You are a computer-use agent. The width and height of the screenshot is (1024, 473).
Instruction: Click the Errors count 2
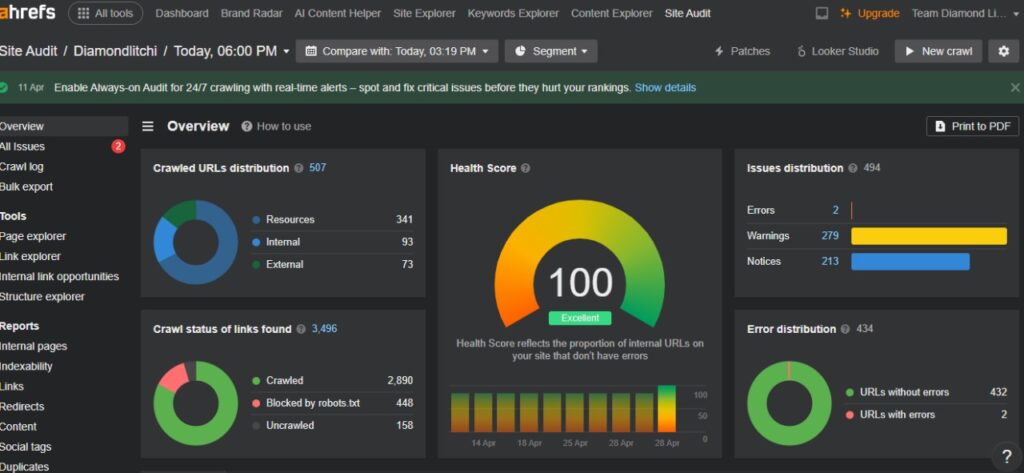(x=835, y=210)
